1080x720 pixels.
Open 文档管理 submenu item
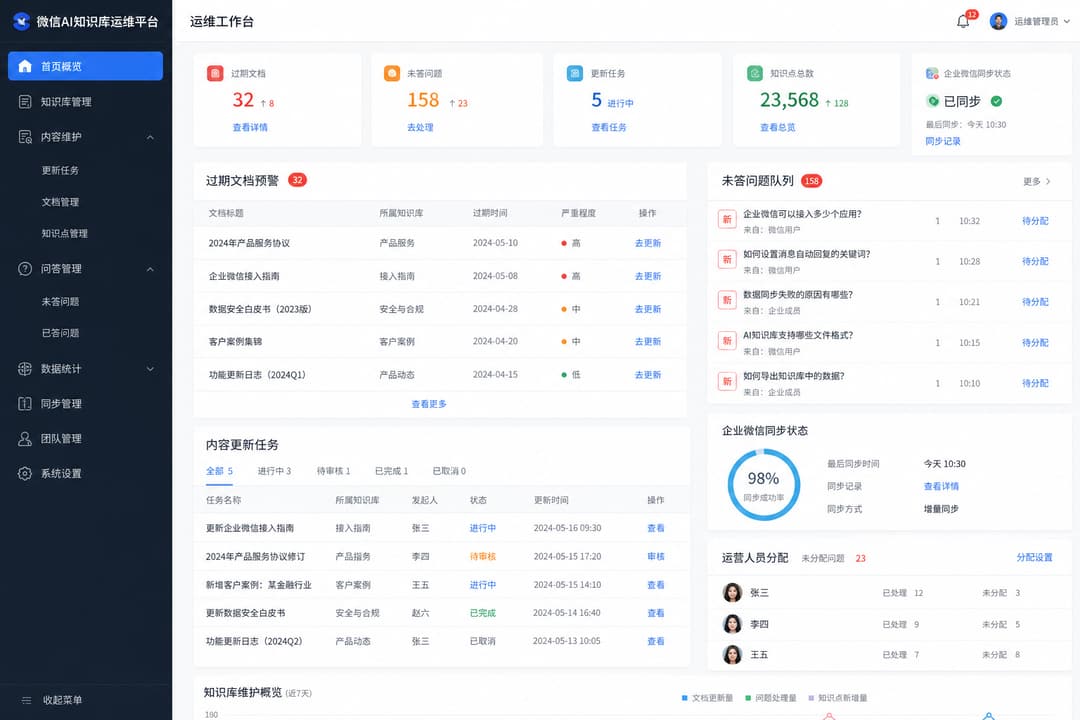[x=60, y=202]
